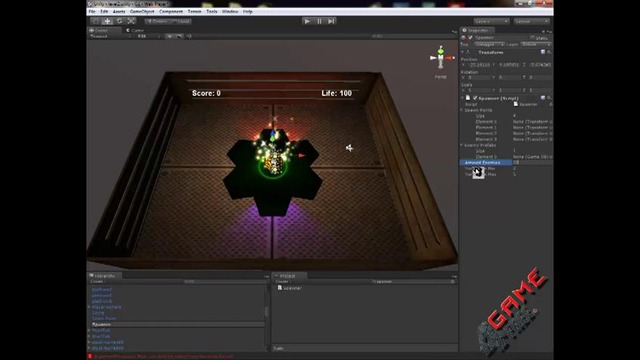Select the Move tool in the toolbar
The height and width of the screenshot is (360, 640).
click(x=107, y=21)
